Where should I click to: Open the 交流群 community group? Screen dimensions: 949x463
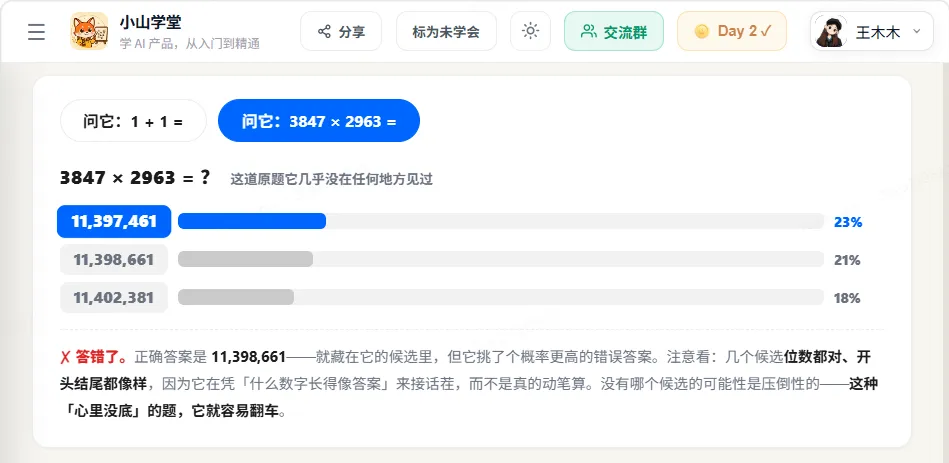pyautogui.click(x=614, y=31)
